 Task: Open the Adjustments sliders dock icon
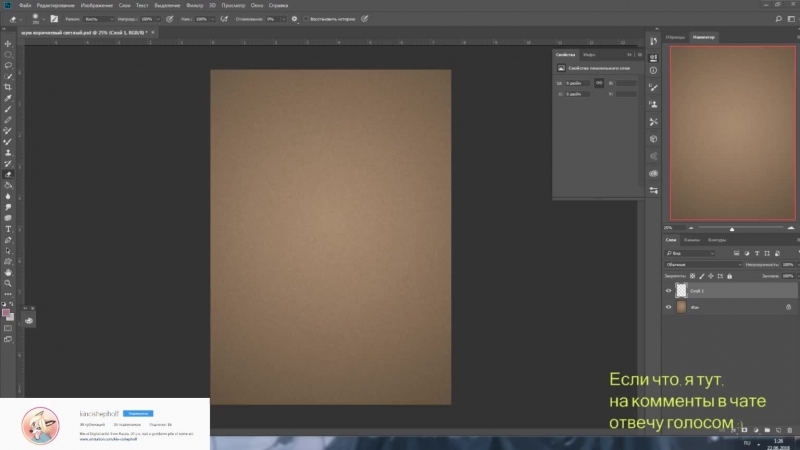pos(653,190)
